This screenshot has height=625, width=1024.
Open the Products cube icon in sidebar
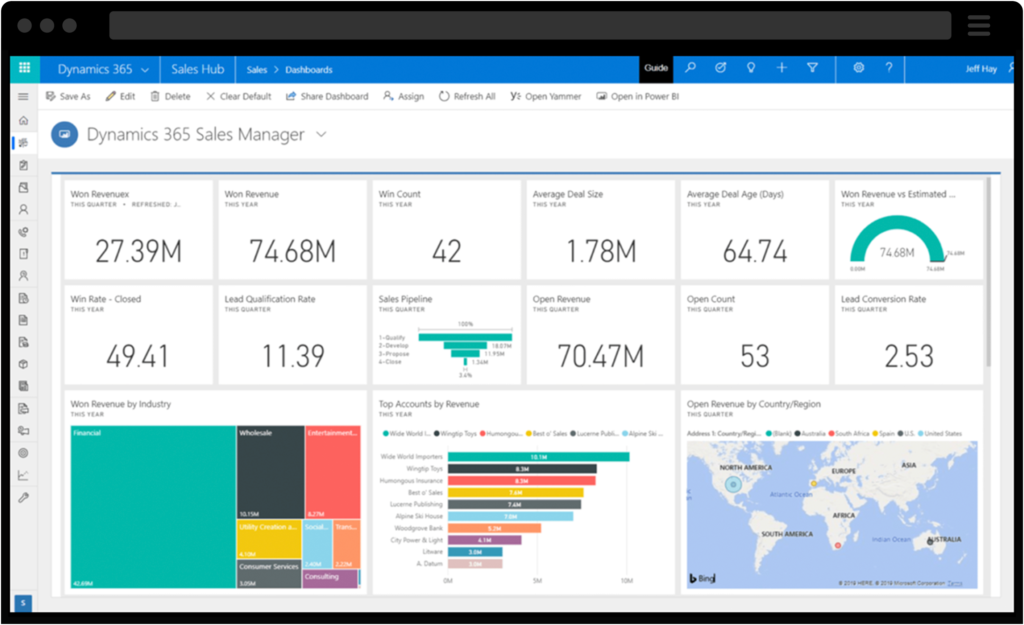24,364
